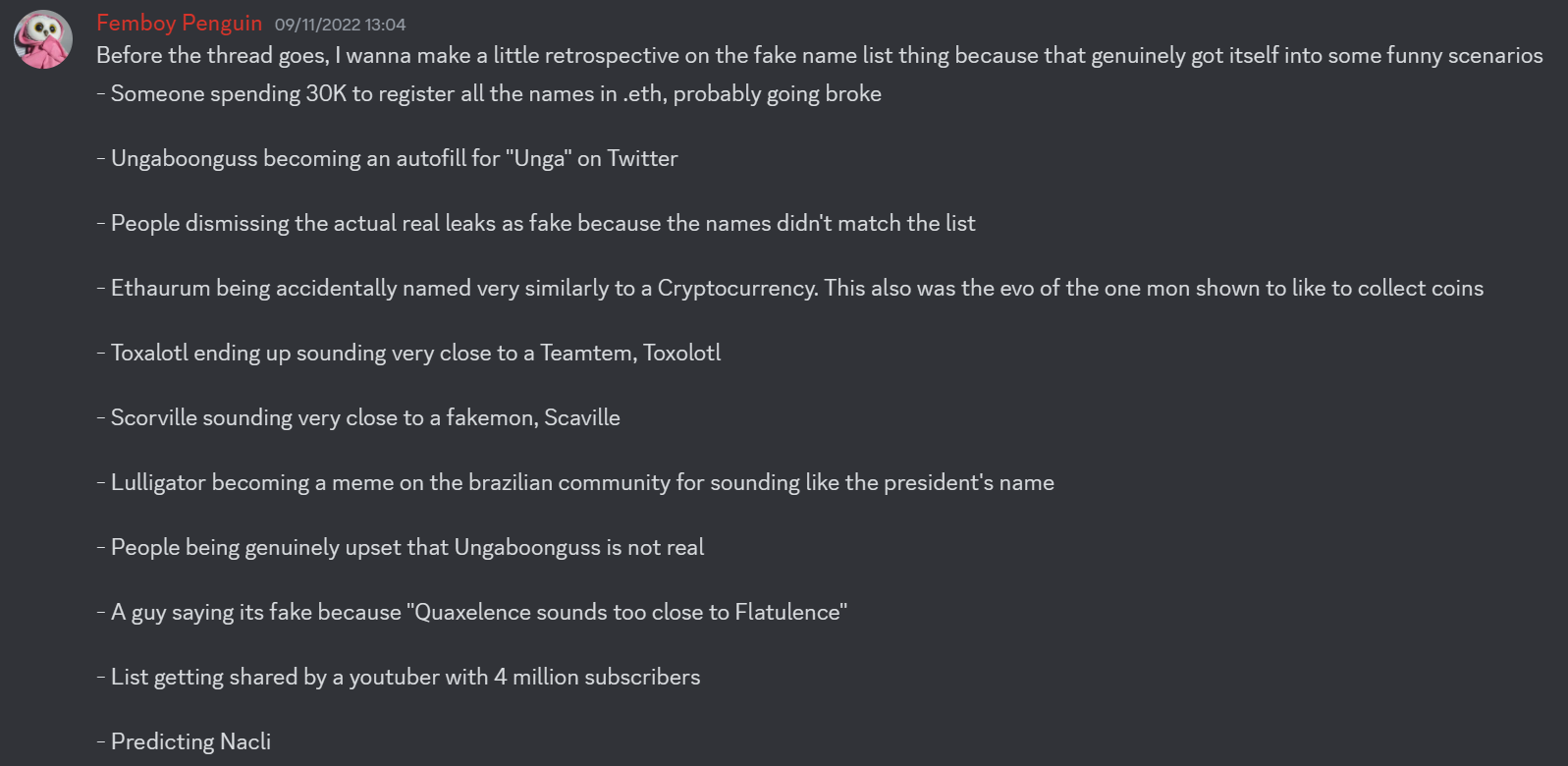The width and height of the screenshot is (1568, 766).
Task: Select the Toxalotl Teamtem line
Action: click(x=414, y=353)
